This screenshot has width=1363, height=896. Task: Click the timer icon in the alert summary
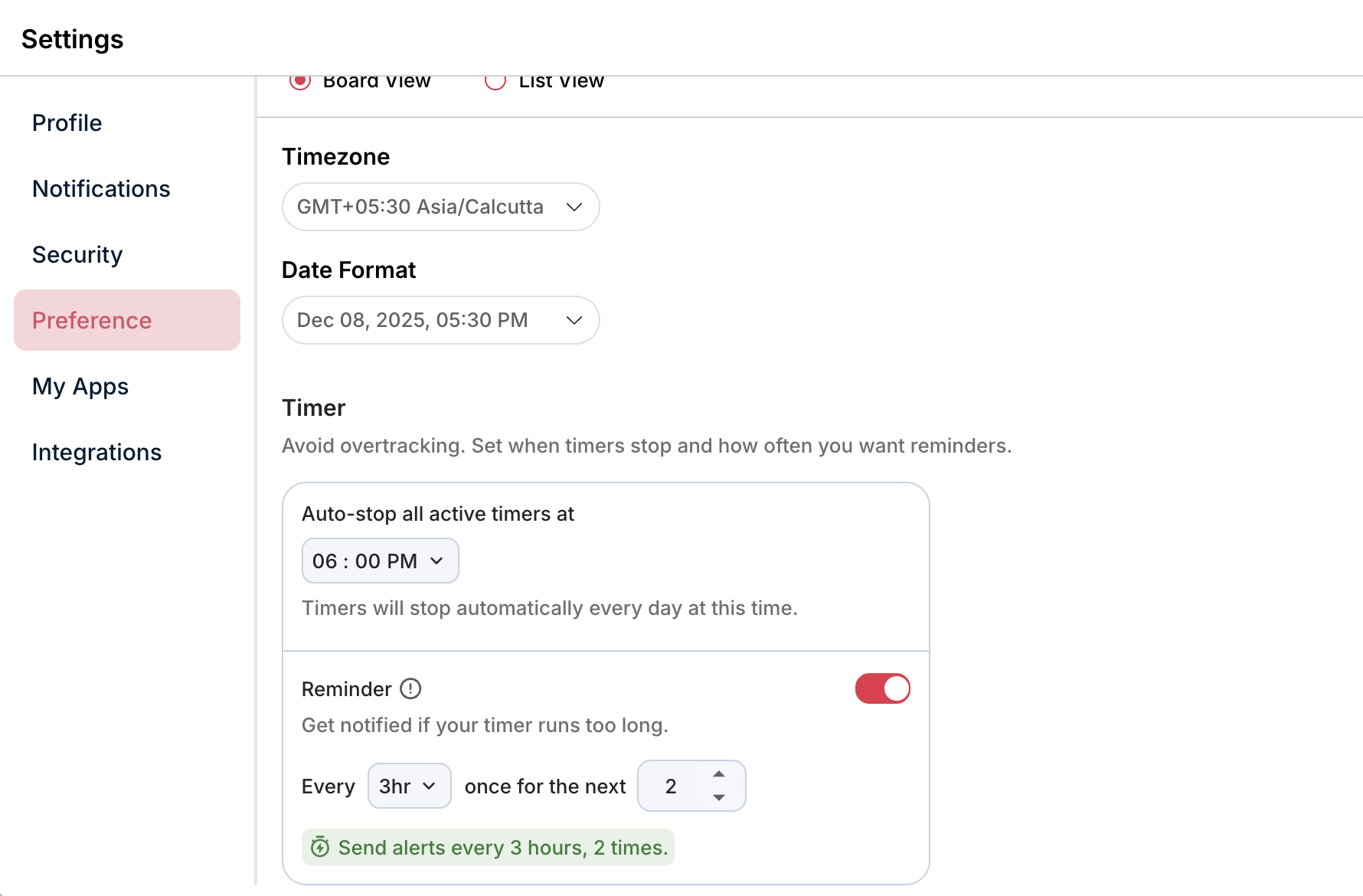[320, 847]
